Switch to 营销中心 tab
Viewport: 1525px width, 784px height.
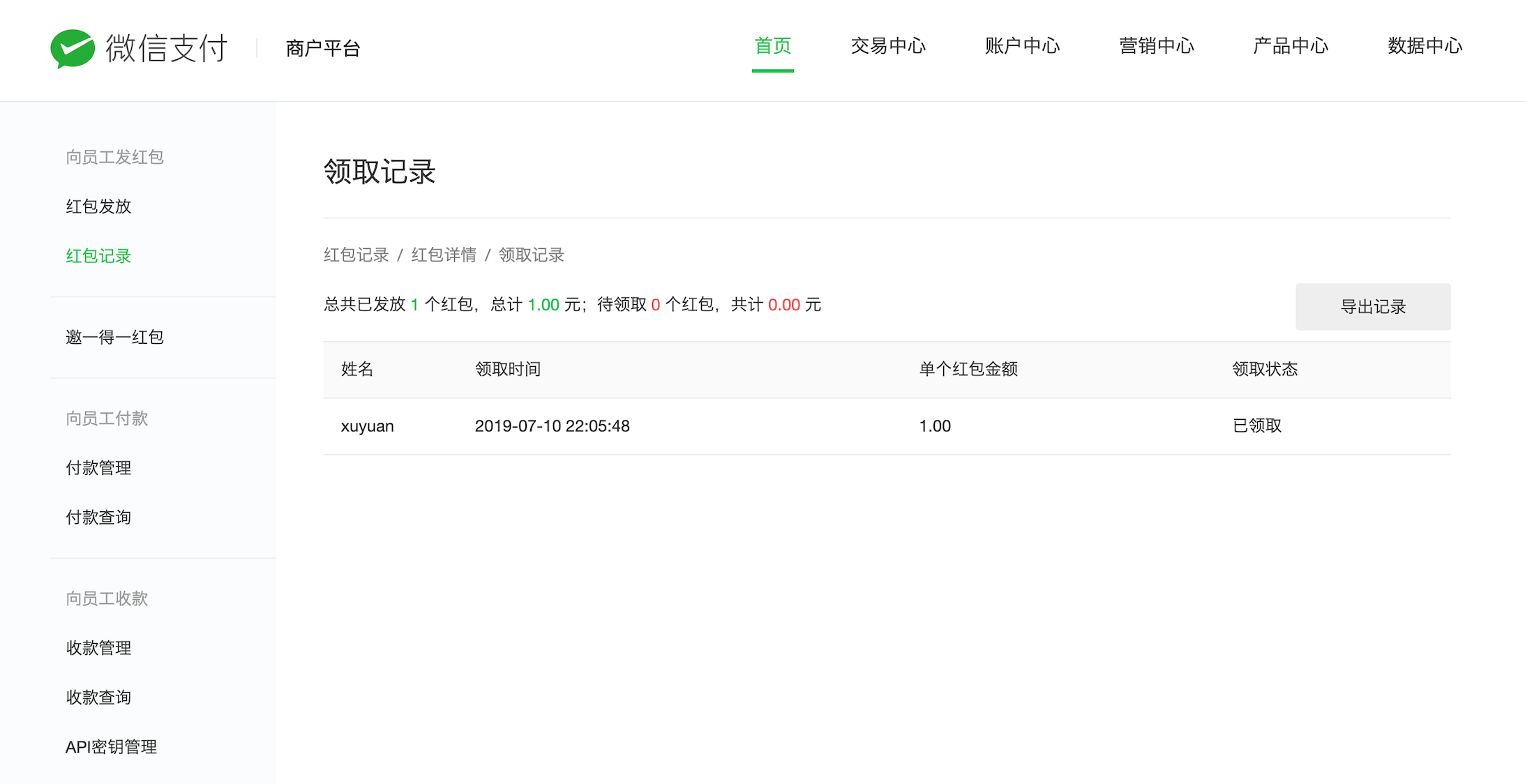pyautogui.click(x=1156, y=46)
